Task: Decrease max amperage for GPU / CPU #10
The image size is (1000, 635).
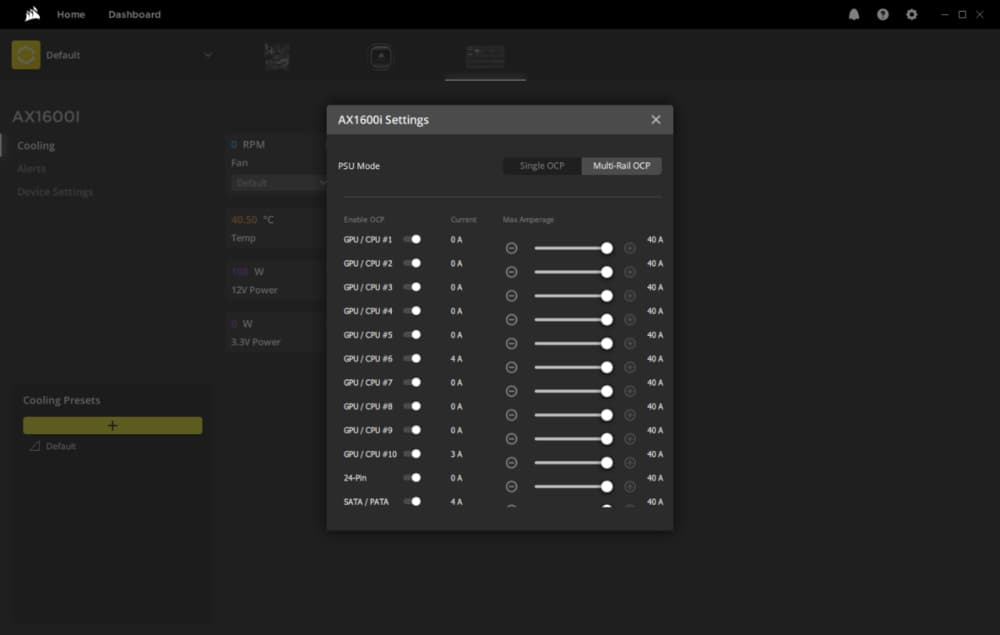Action: tap(511, 463)
